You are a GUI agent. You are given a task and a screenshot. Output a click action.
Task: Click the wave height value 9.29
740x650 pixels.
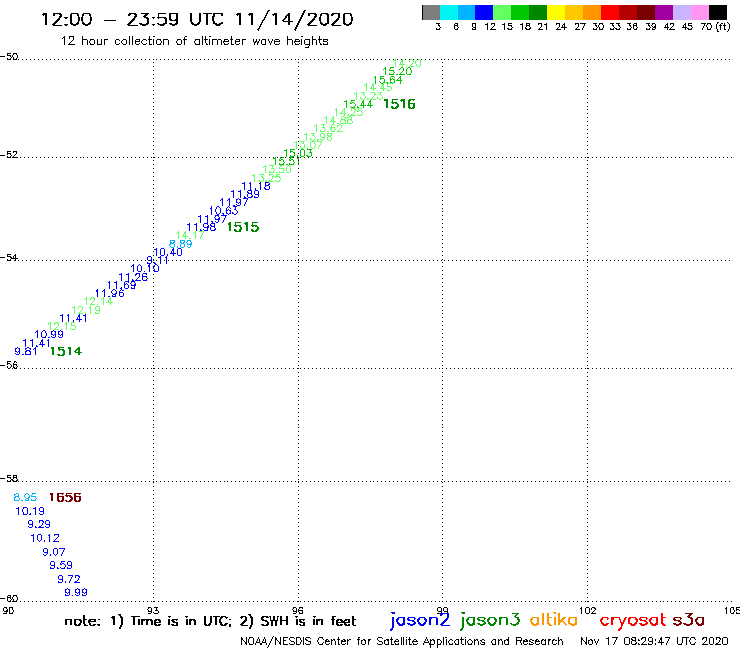pyautogui.click(x=39, y=524)
